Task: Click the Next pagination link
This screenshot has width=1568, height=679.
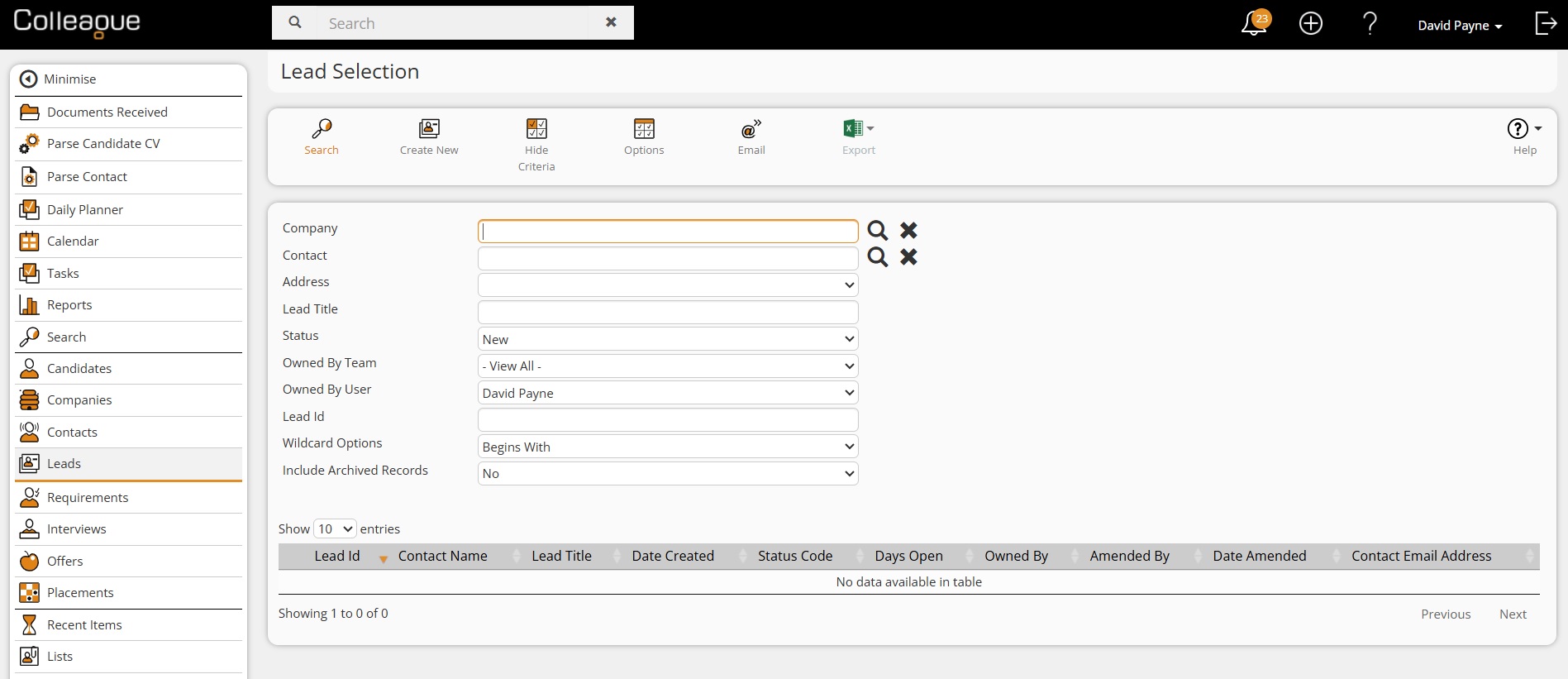Action: pyautogui.click(x=1512, y=614)
